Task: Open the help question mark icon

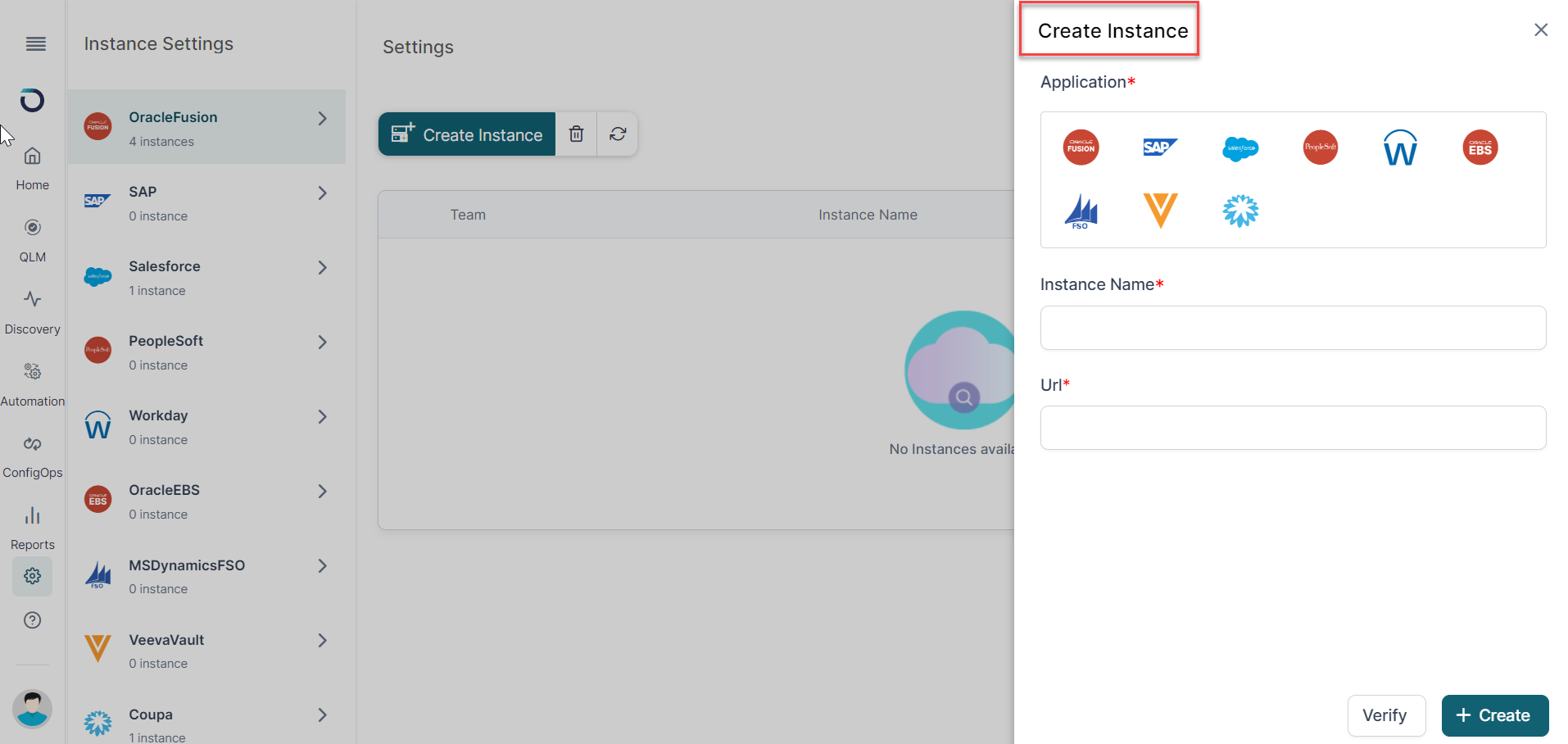Action: click(32, 620)
